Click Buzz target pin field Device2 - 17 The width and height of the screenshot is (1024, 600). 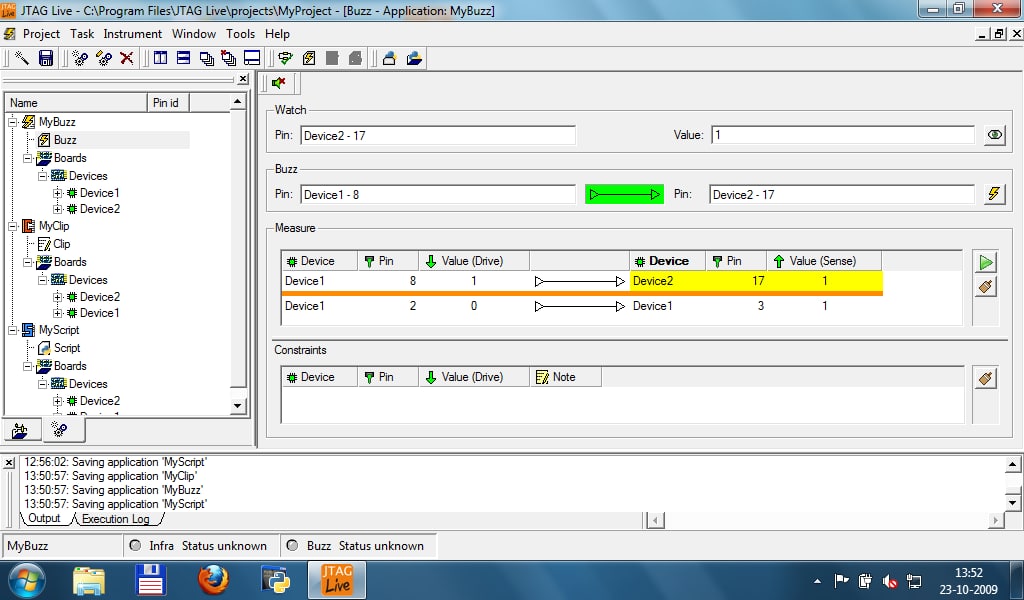click(842, 194)
